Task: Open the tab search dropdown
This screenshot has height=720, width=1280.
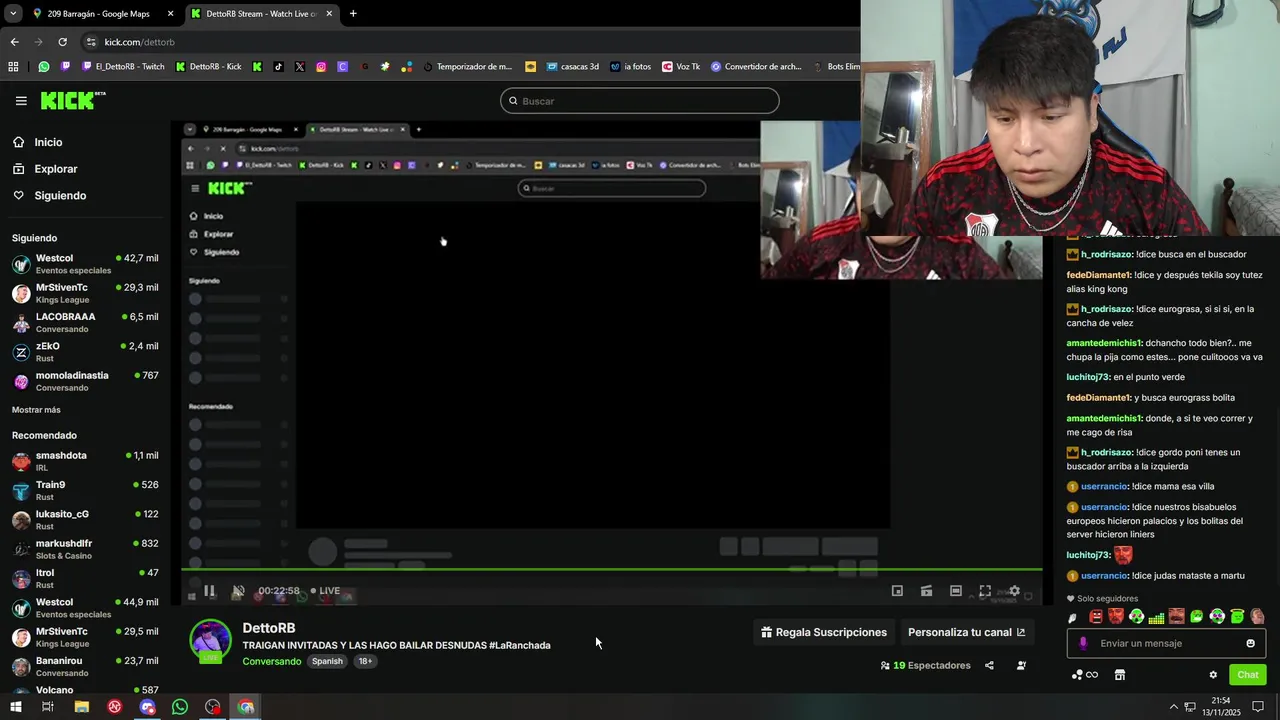Action: (13, 14)
